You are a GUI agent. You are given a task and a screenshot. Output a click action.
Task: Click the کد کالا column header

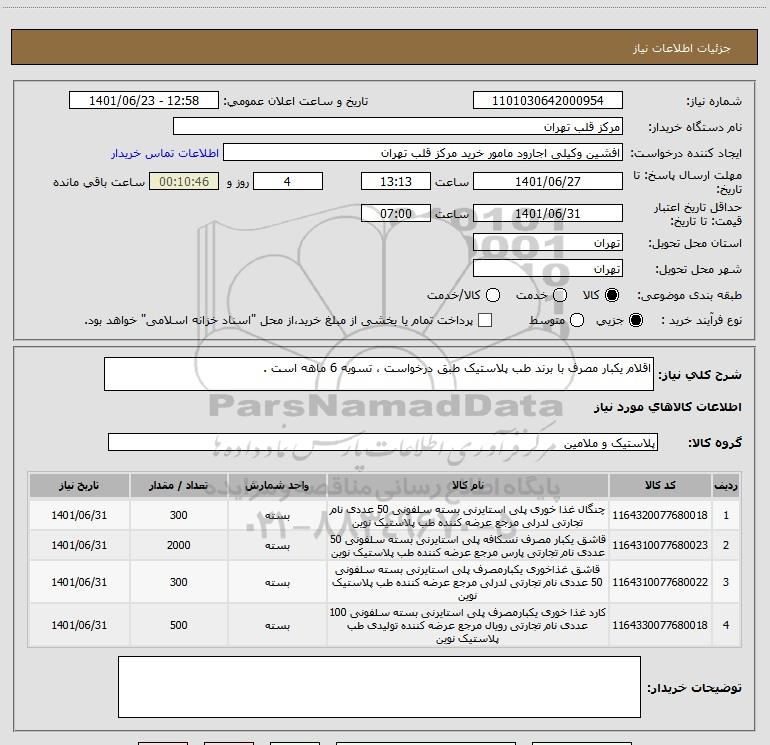point(660,486)
